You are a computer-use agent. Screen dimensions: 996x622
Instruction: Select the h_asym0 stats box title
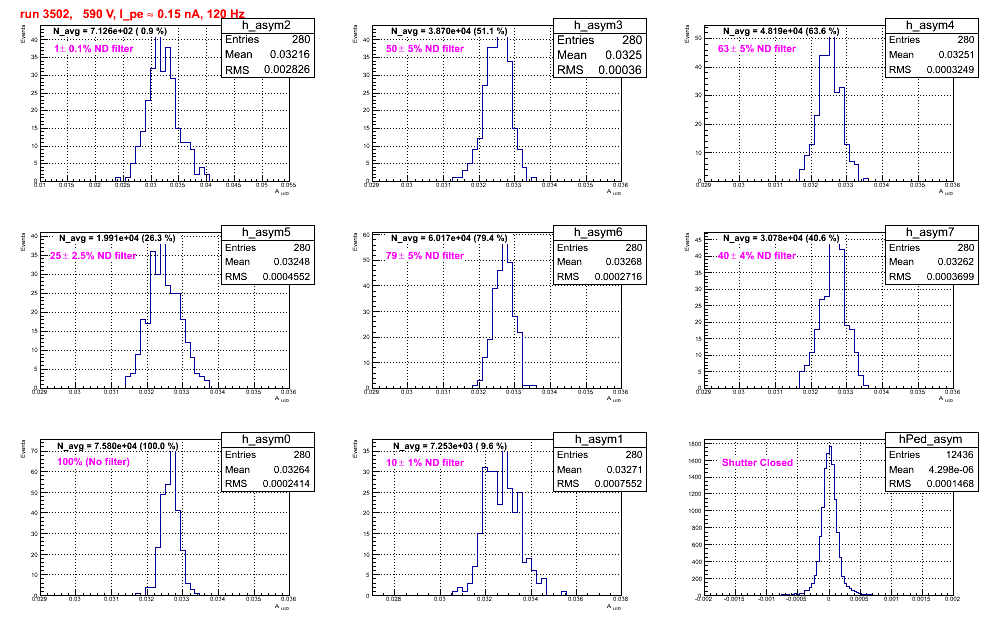266,440
